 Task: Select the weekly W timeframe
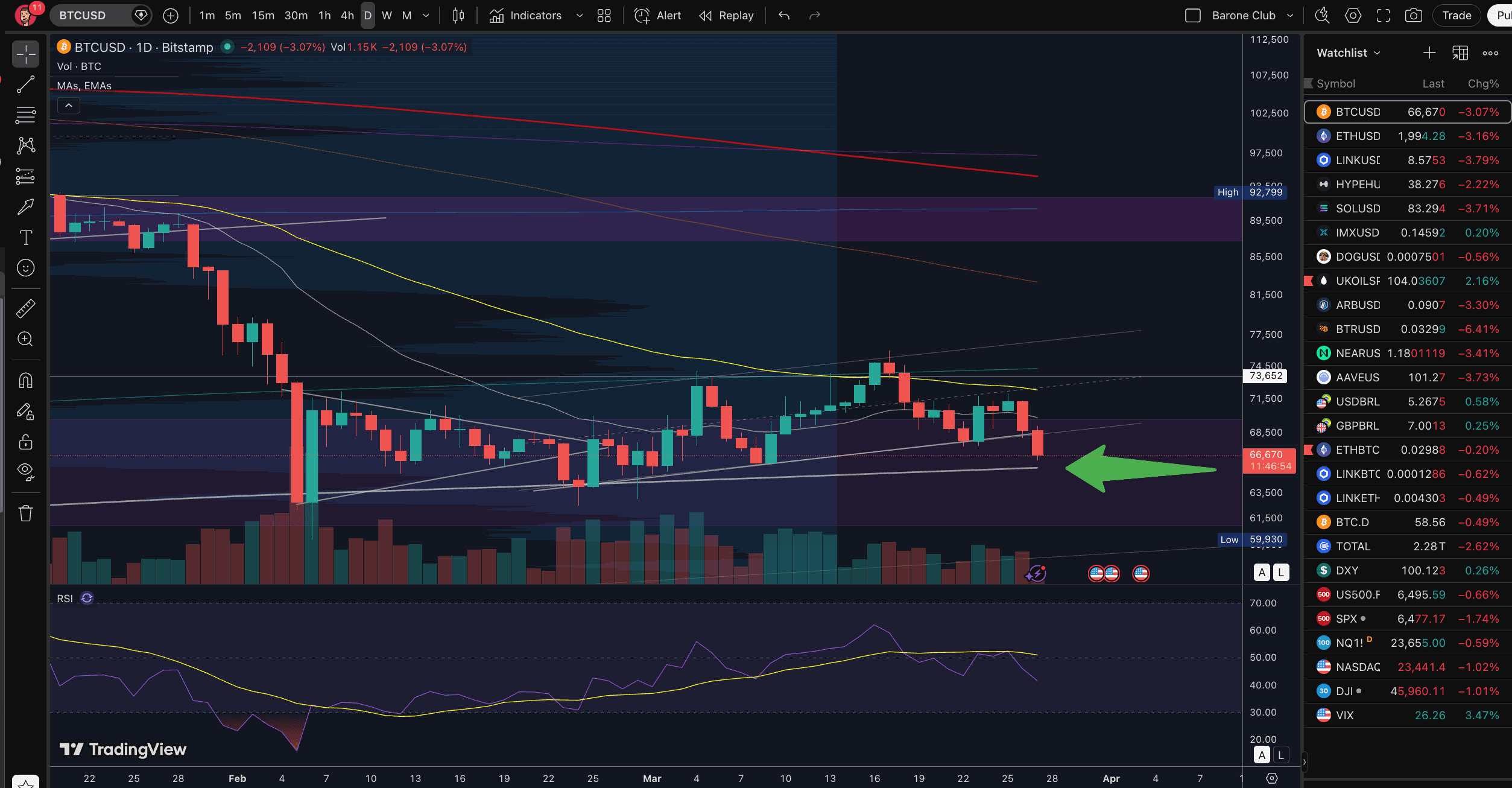coord(387,16)
